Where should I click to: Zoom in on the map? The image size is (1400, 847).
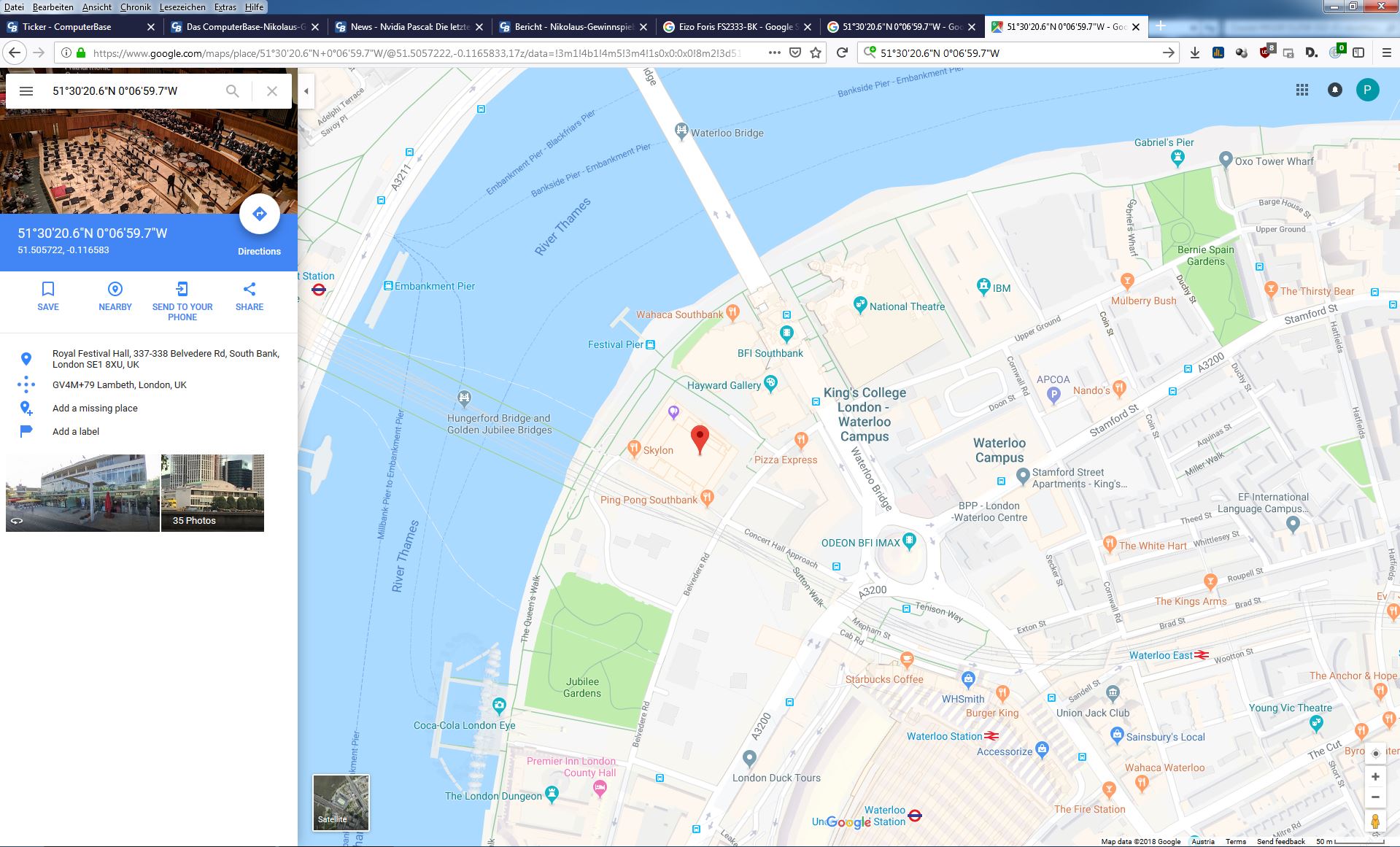tap(1375, 777)
